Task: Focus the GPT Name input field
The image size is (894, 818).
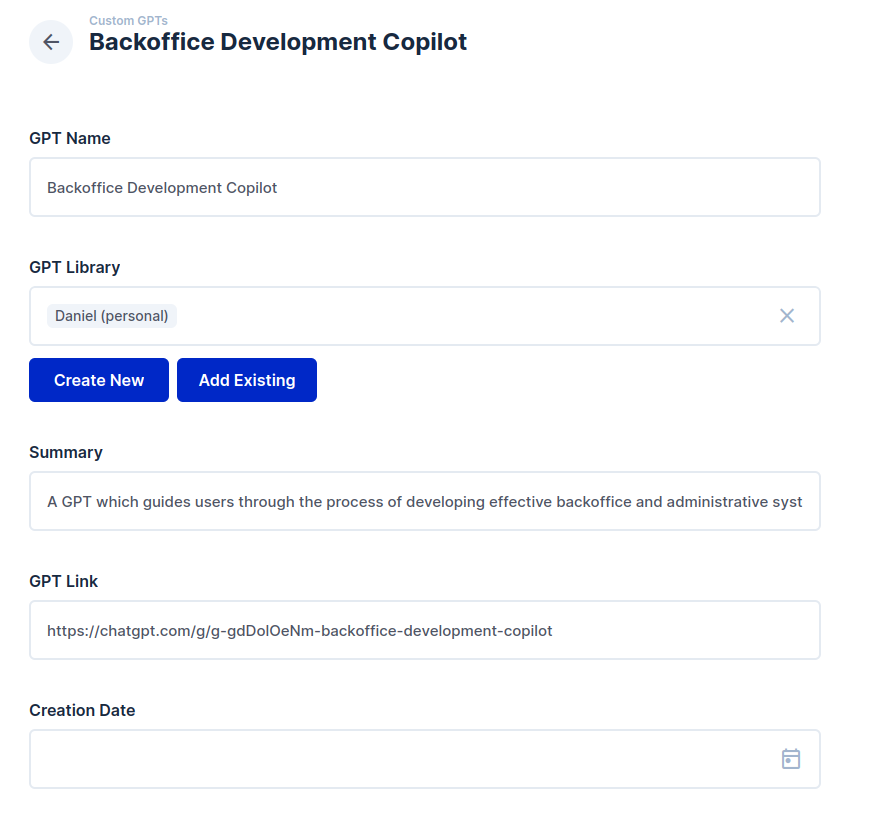Action: coord(425,187)
